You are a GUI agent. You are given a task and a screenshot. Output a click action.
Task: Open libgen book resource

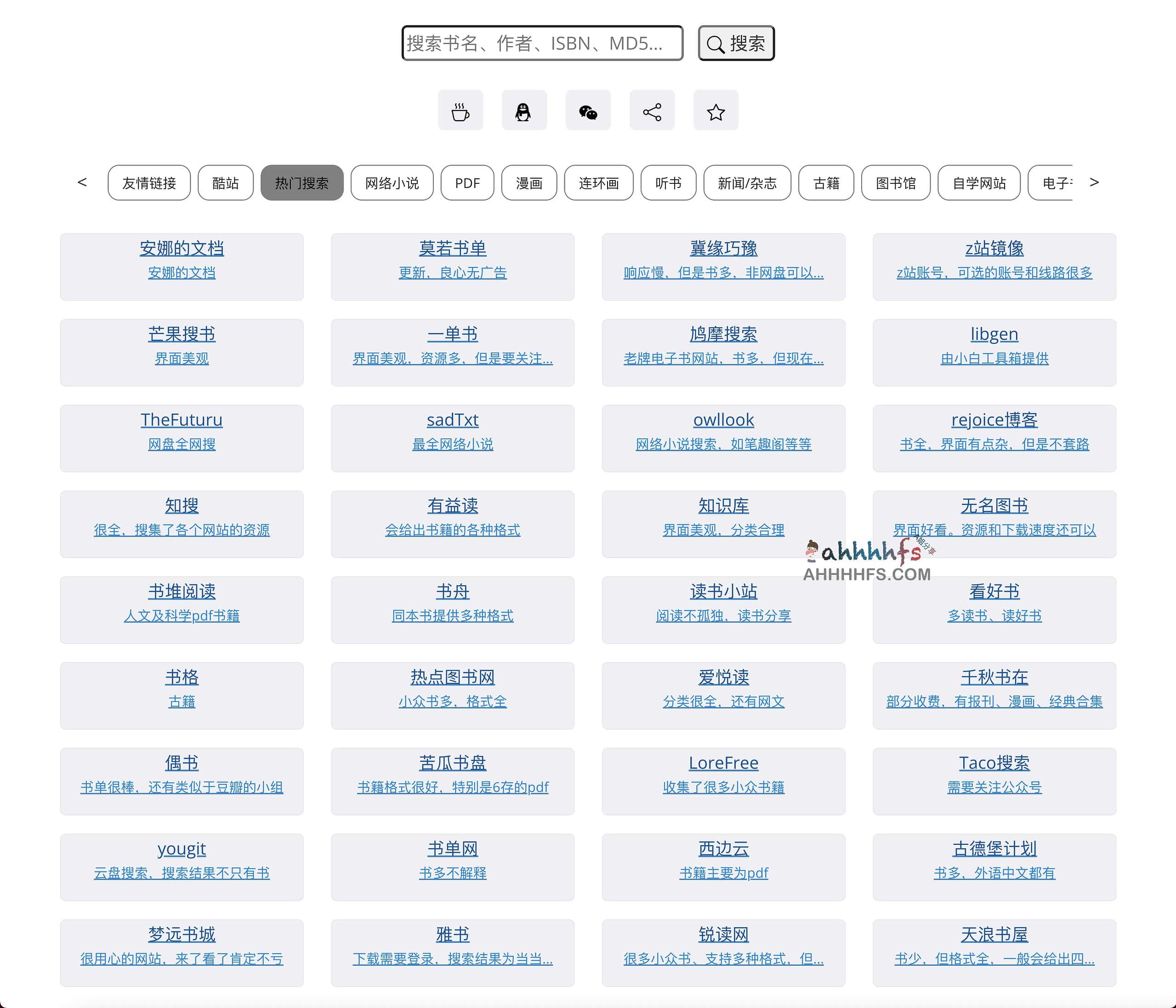pyautogui.click(x=993, y=333)
